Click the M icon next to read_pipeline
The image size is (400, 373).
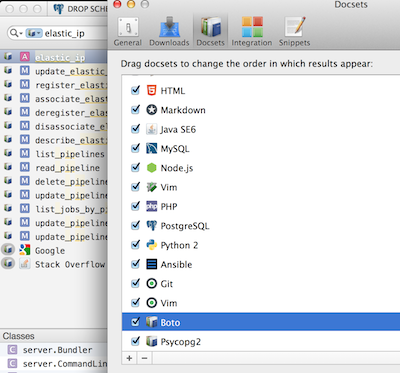click(x=25, y=167)
